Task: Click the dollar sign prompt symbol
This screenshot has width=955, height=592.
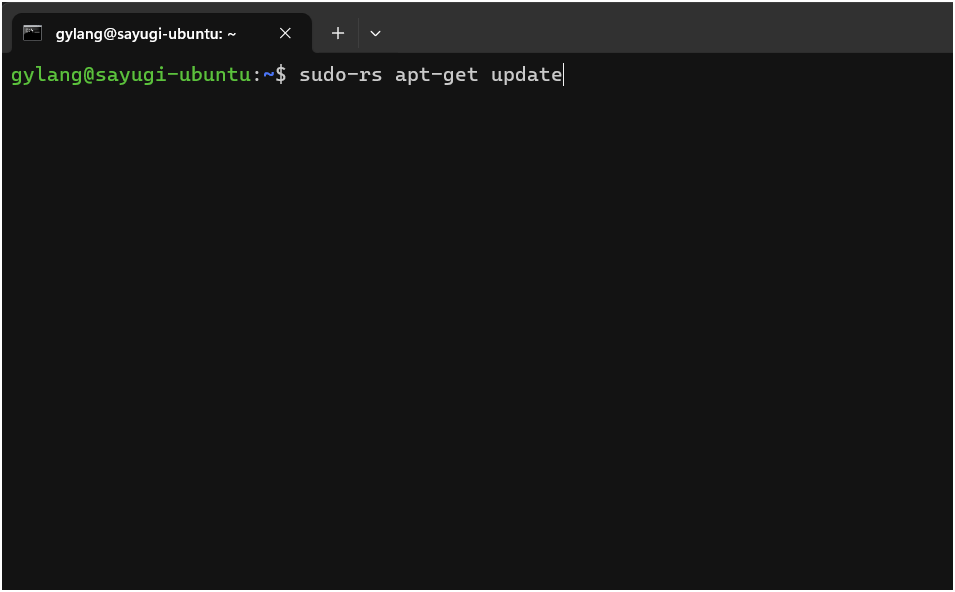Action: pos(281,75)
